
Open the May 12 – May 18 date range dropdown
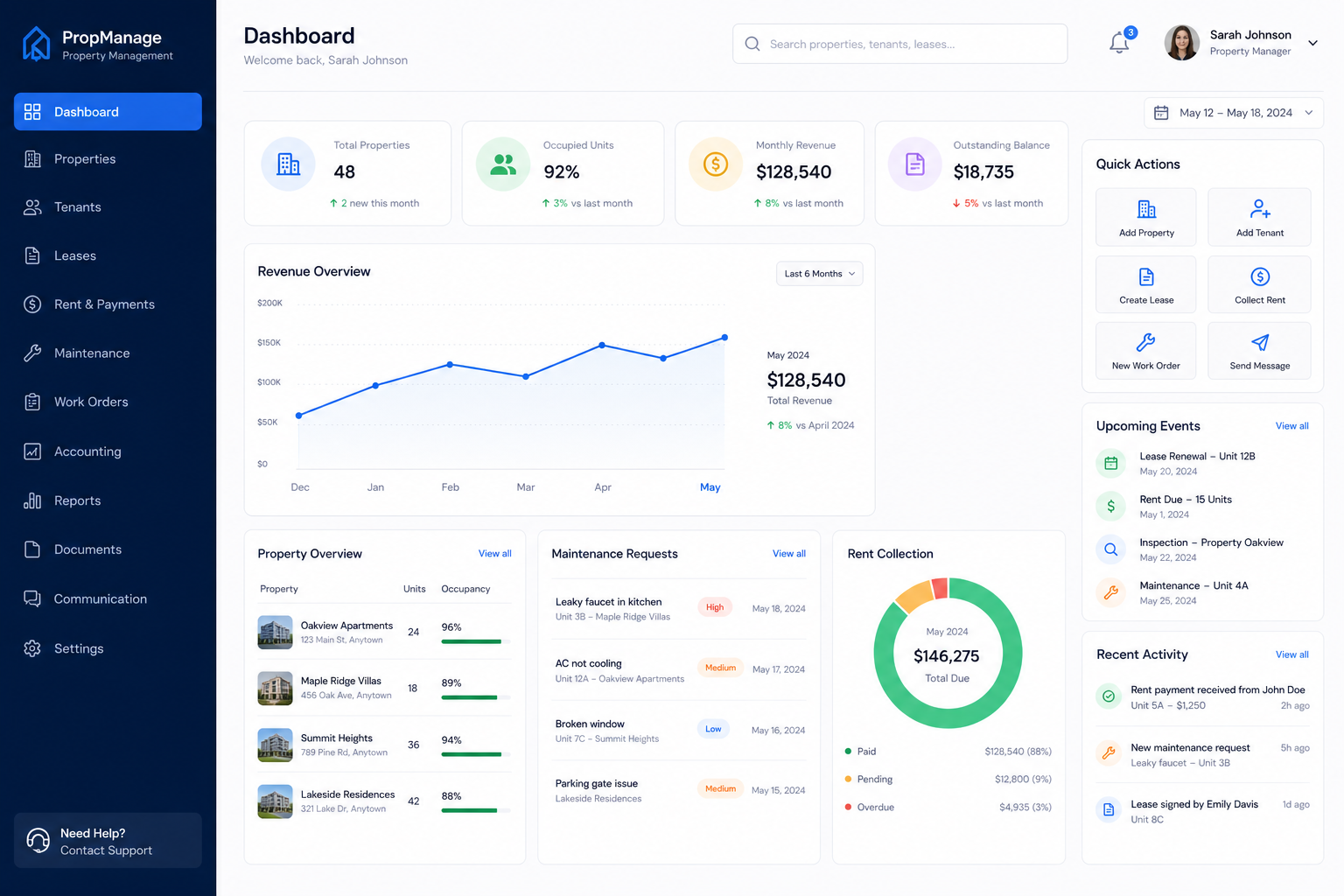(x=1234, y=113)
